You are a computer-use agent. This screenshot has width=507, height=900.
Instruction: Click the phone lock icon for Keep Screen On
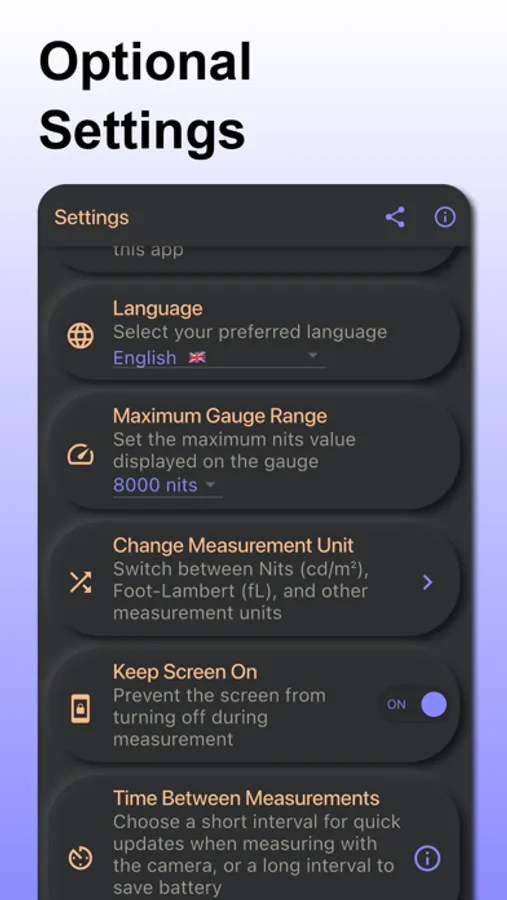coord(80,708)
